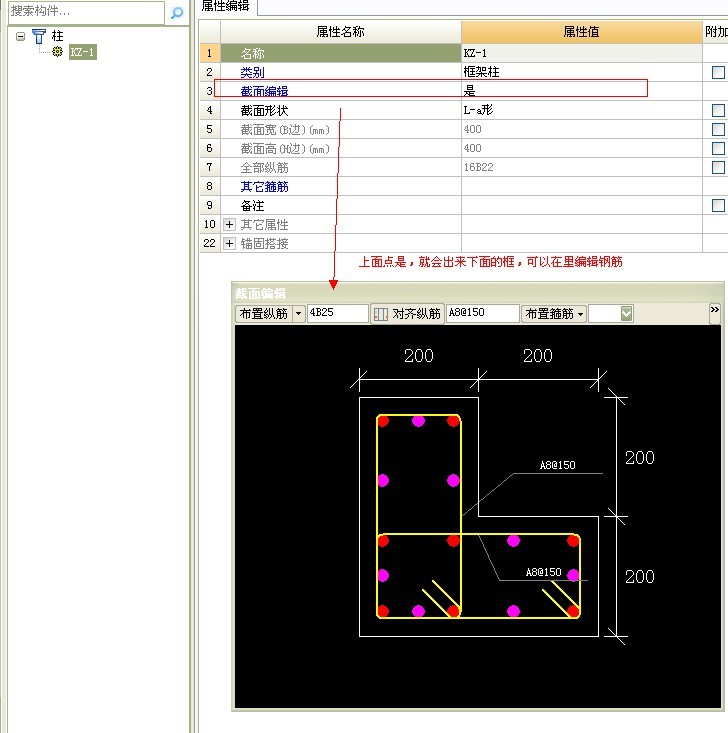Click the 截面编辑 property link
Screen dimensions: 728x733
(264, 91)
